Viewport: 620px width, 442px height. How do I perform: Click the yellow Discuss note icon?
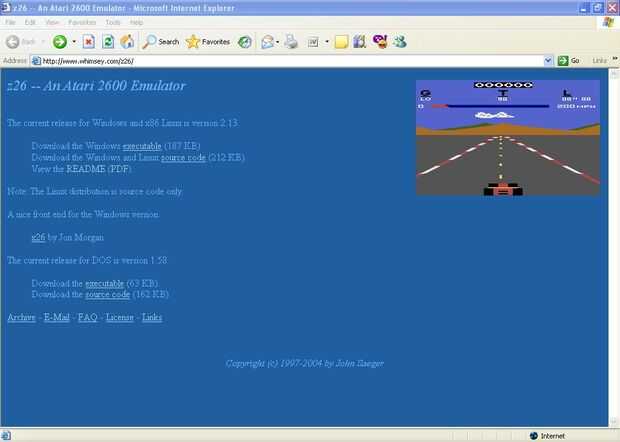pyautogui.click(x=341, y=42)
